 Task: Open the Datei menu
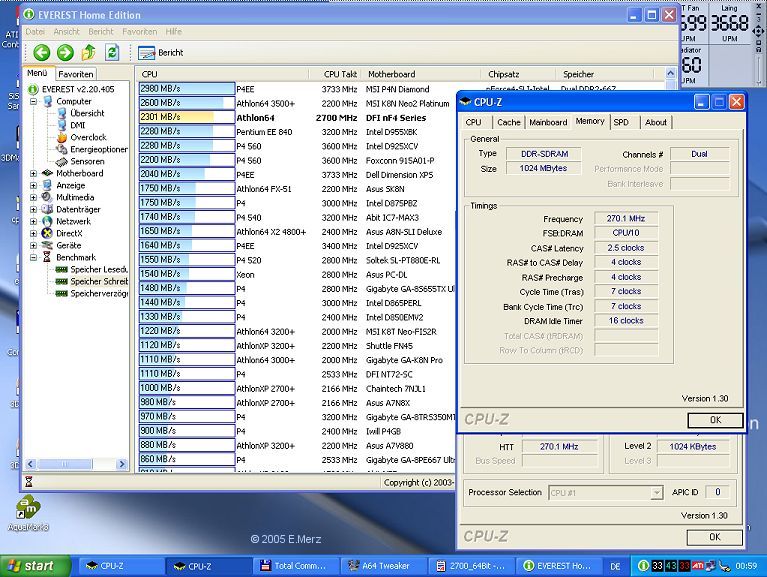[x=35, y=32]
